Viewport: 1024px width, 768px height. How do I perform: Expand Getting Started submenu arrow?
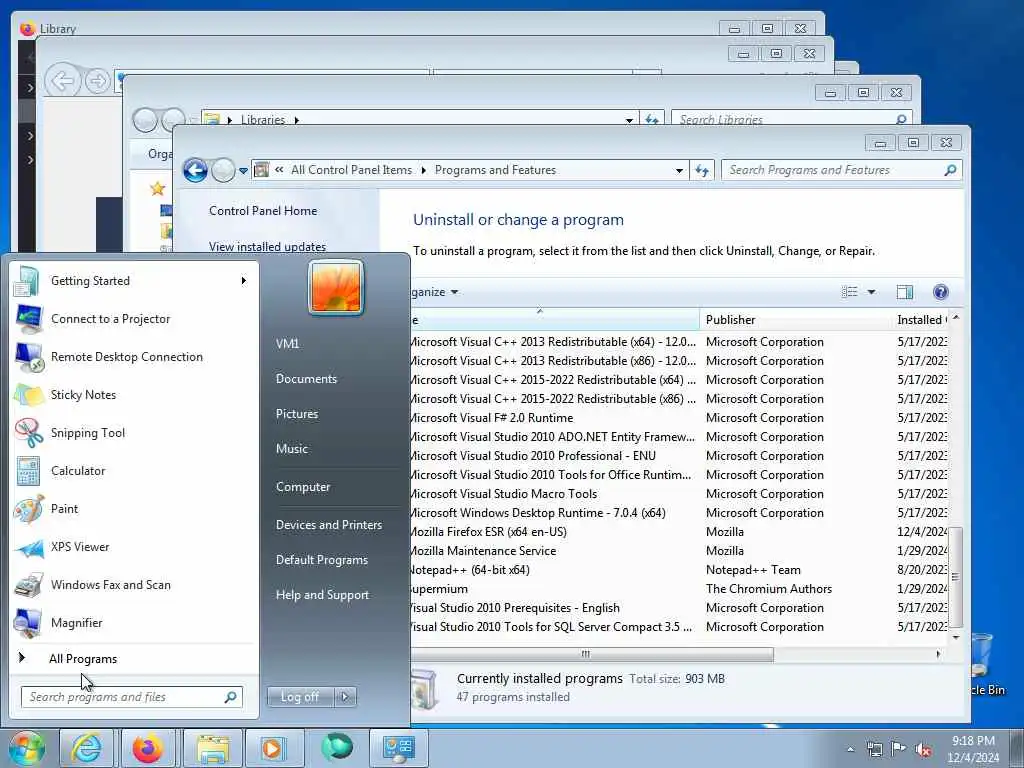[x=244, y=281]
